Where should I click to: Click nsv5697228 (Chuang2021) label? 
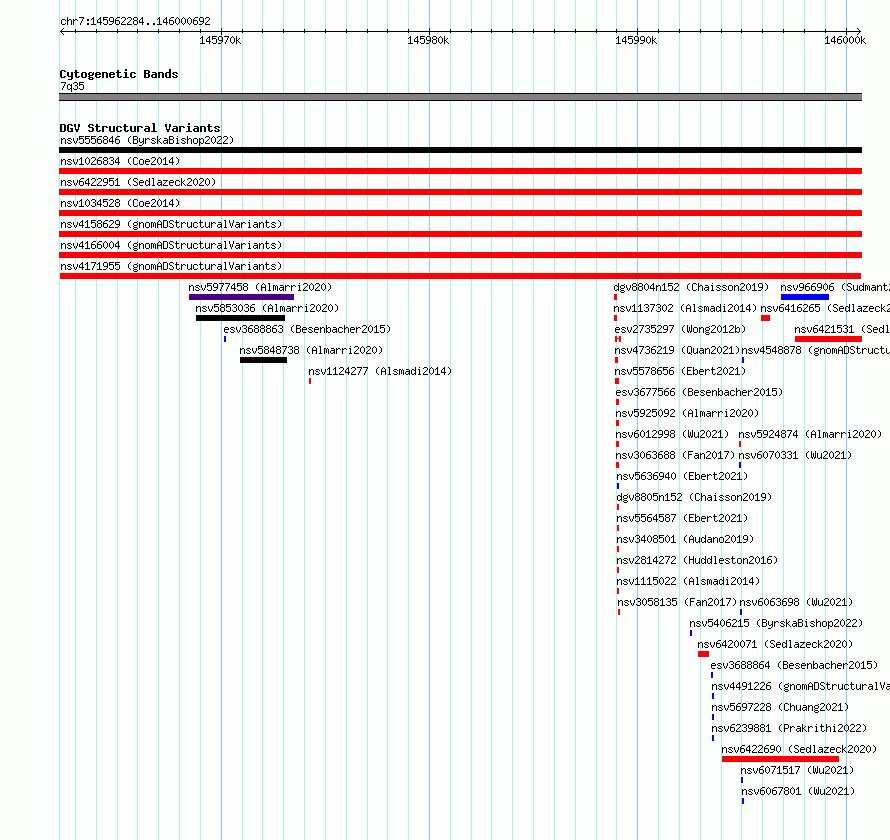(780, 707)
